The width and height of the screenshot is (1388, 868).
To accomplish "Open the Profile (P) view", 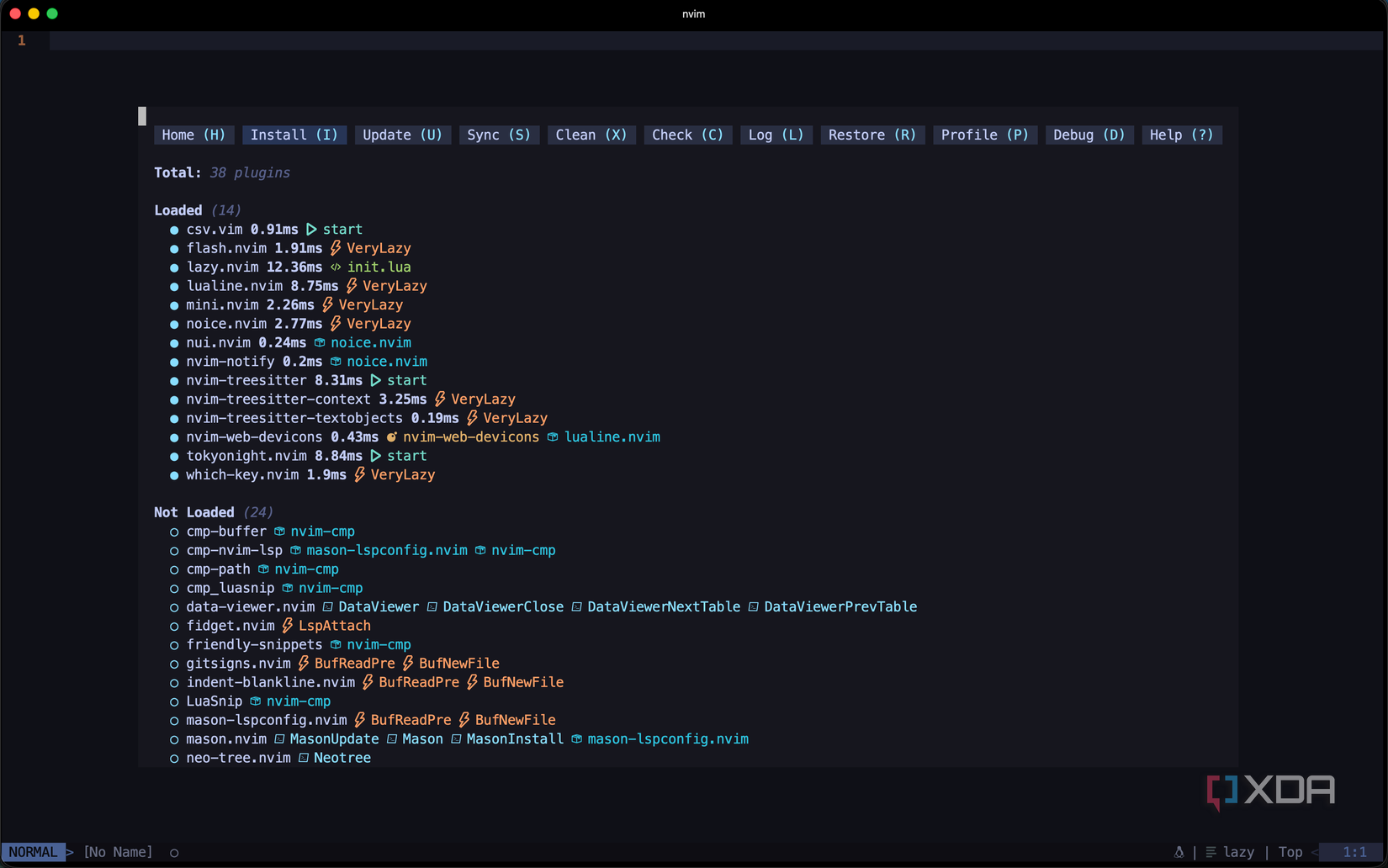I will click(x=984, y=135).
